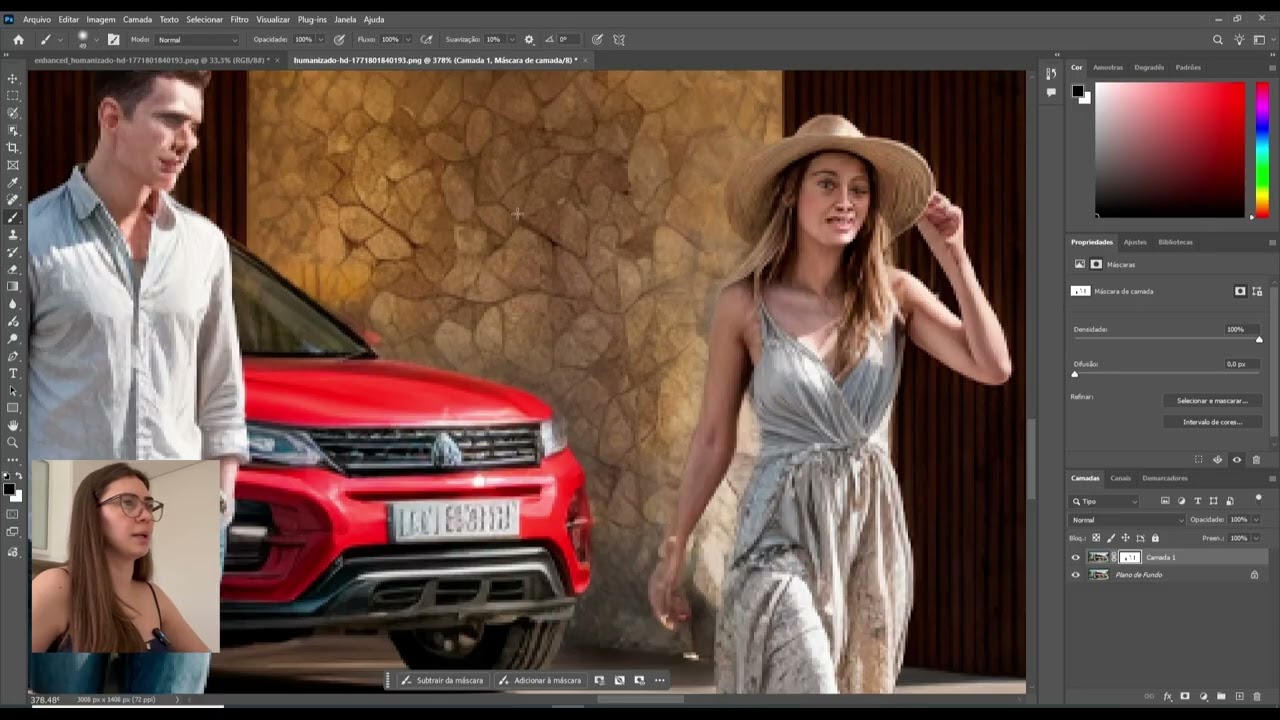
Task: Create new fill or adjustment layer
Action: [x=1204, y=696]
